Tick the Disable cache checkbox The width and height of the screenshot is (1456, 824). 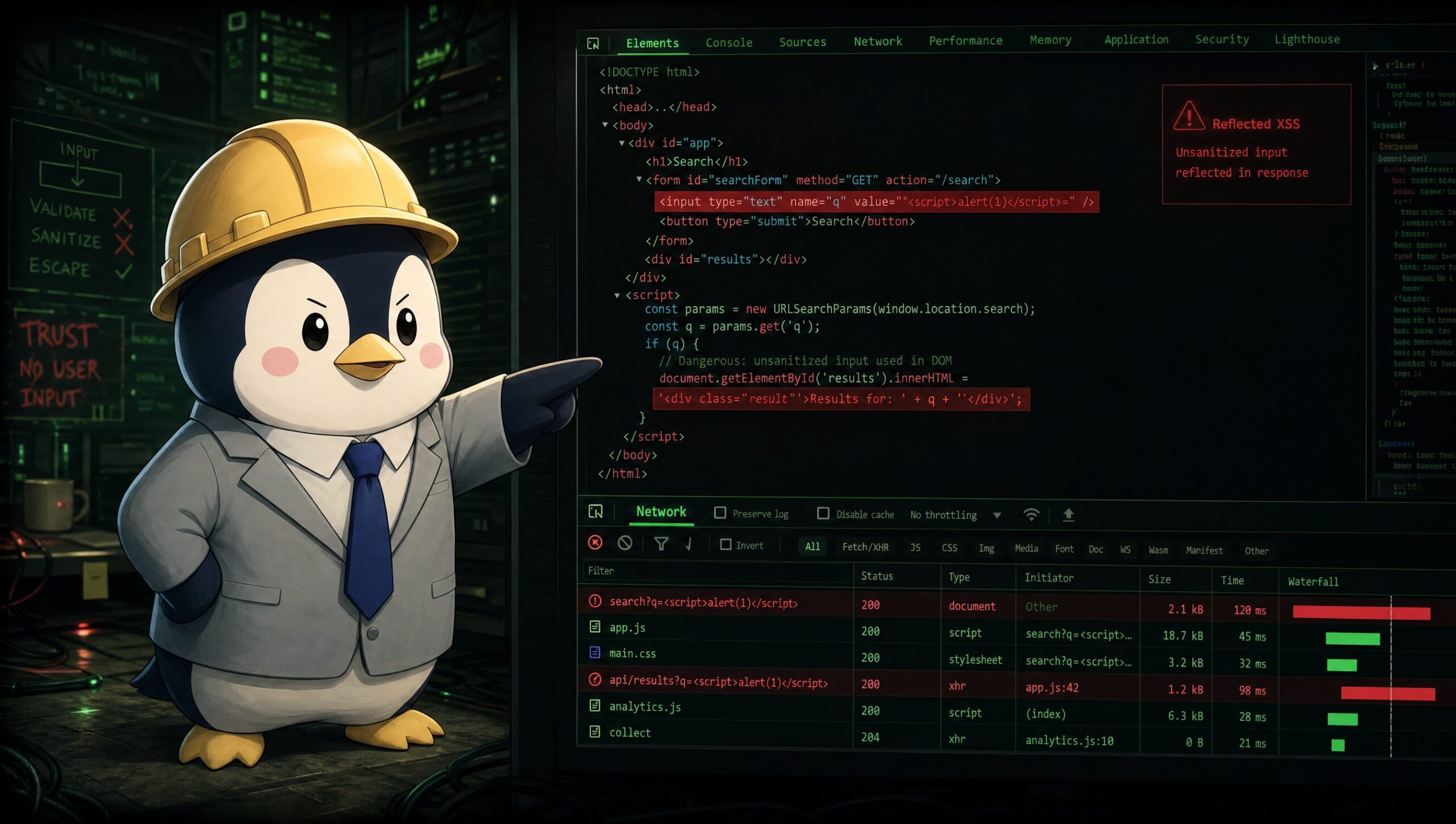[823, 514]
